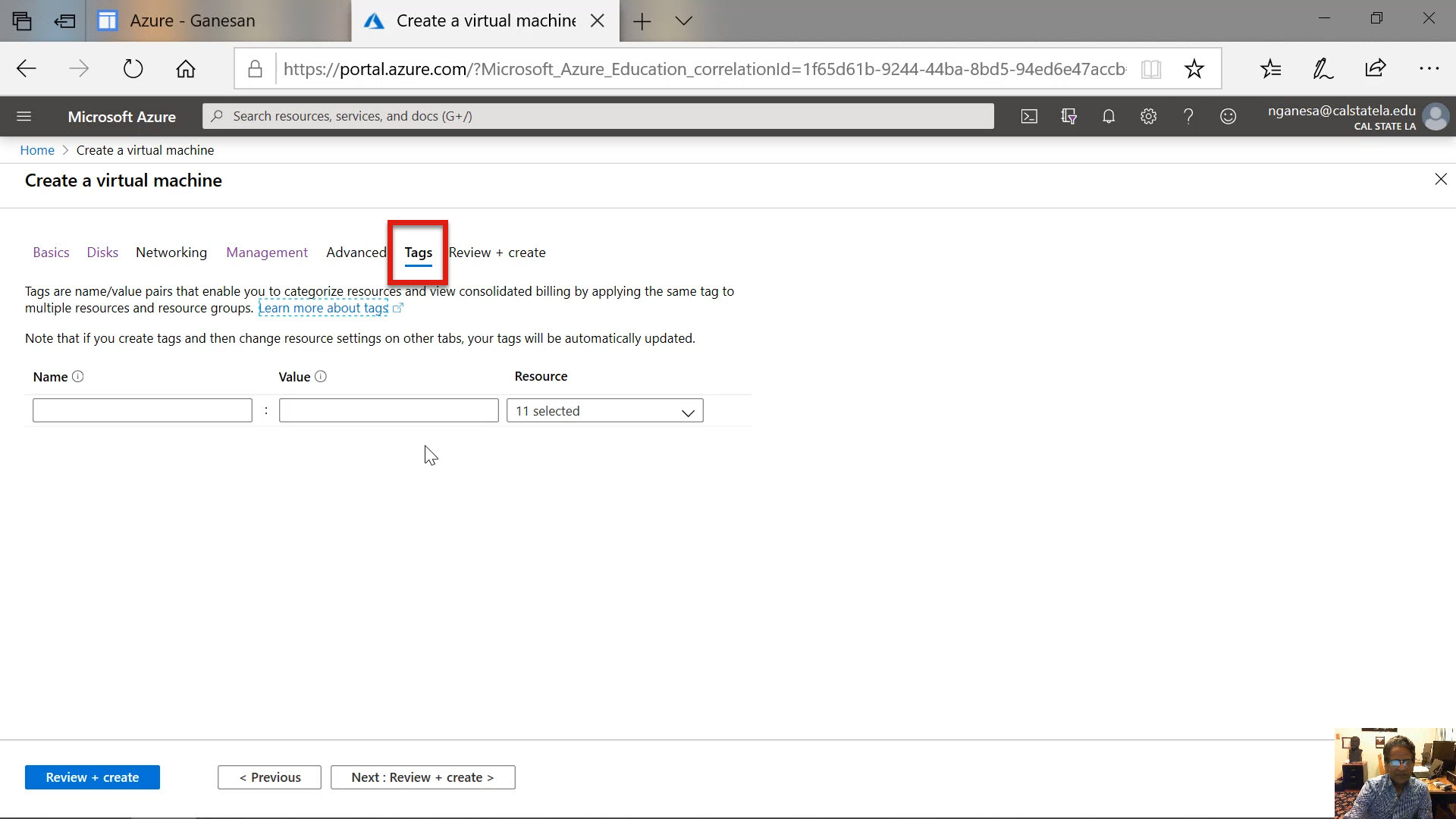Click the tag Name input field

[143, 410]
